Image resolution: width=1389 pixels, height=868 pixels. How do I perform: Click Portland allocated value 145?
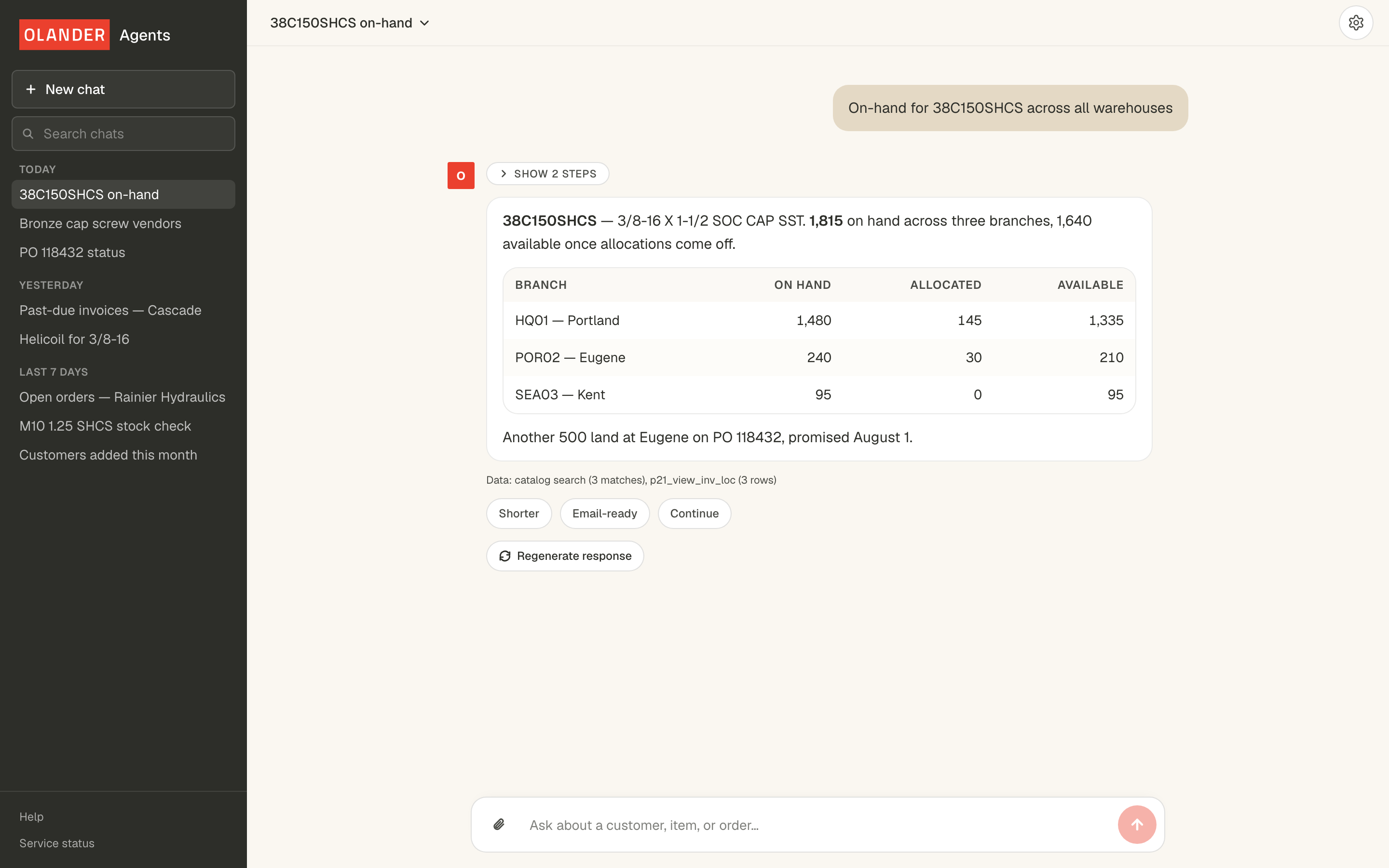[x=969, y=320]
